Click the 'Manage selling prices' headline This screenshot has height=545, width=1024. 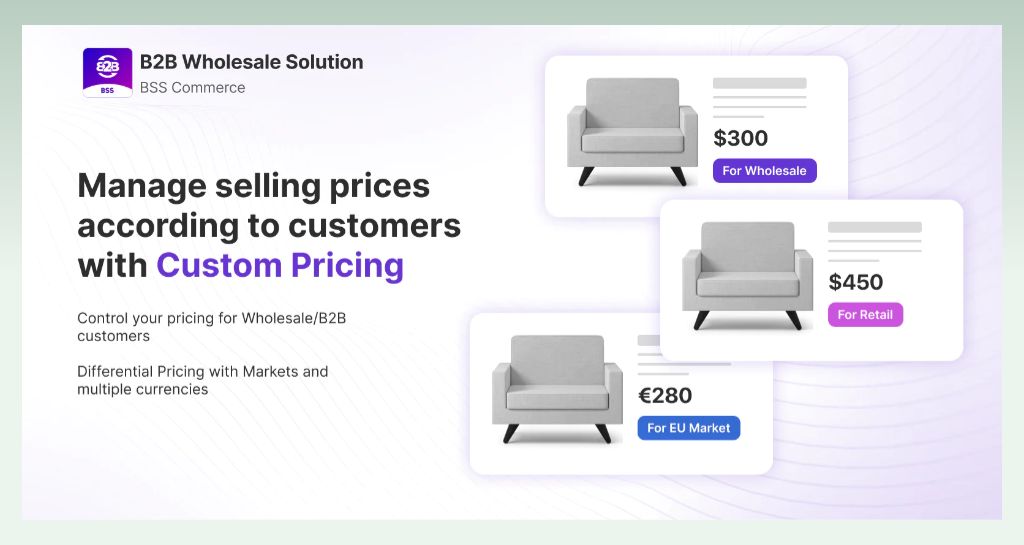pos(253,185)
